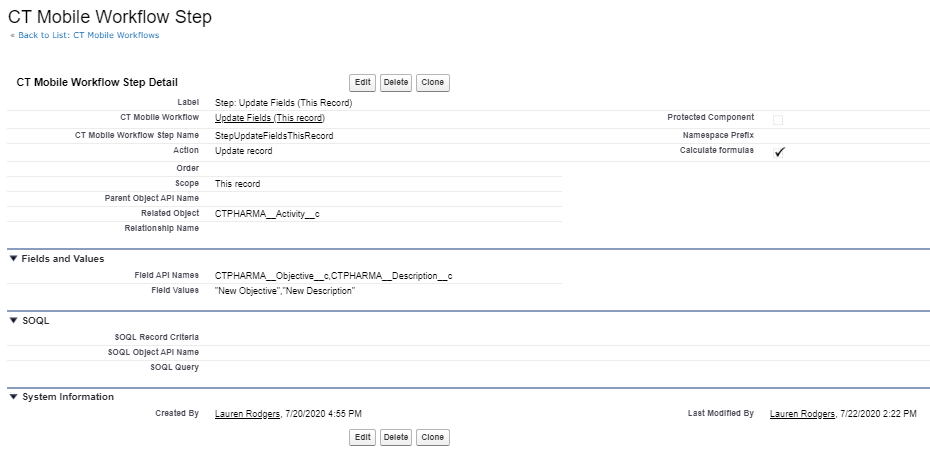Click the Related Object value CTPHARMA__Activity__c
The width and height of the screenshot is (930, 450).
click(x=267, y=213)
